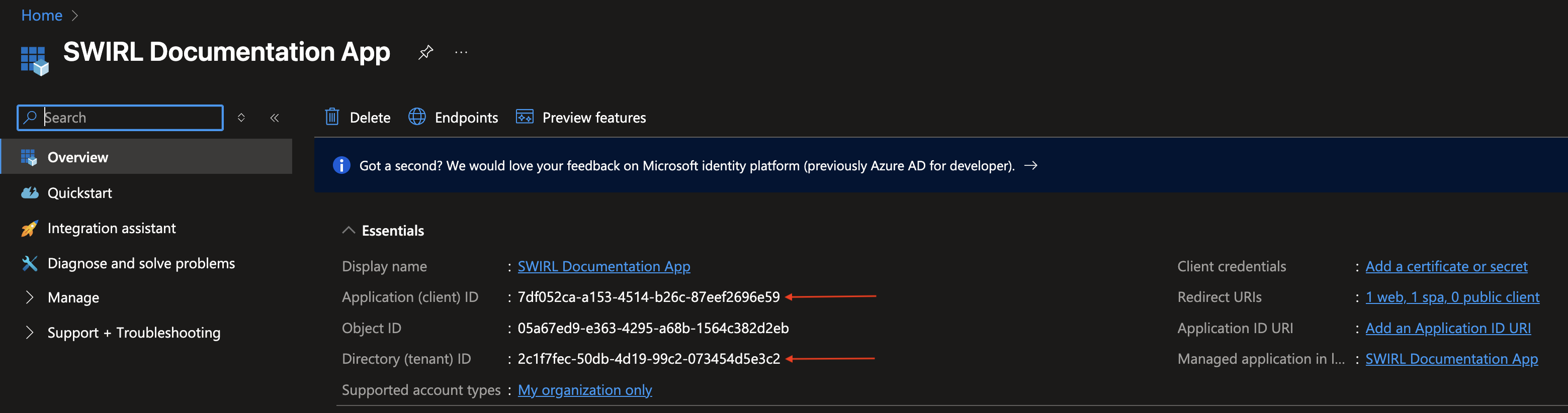
Task: Click the feedback banner arrow
Action: [1030, 165]
